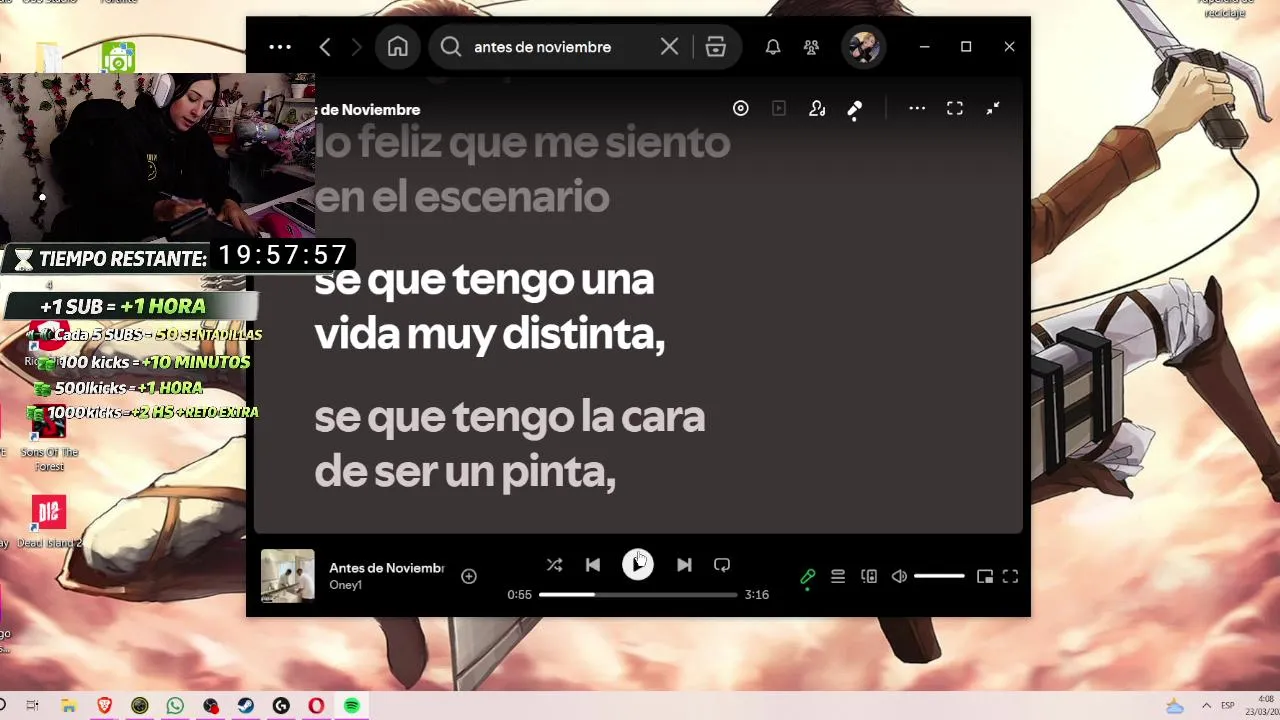Open the Friend Activity people icon
This screenshot has height=720, width=1280.
pos(811,47)
